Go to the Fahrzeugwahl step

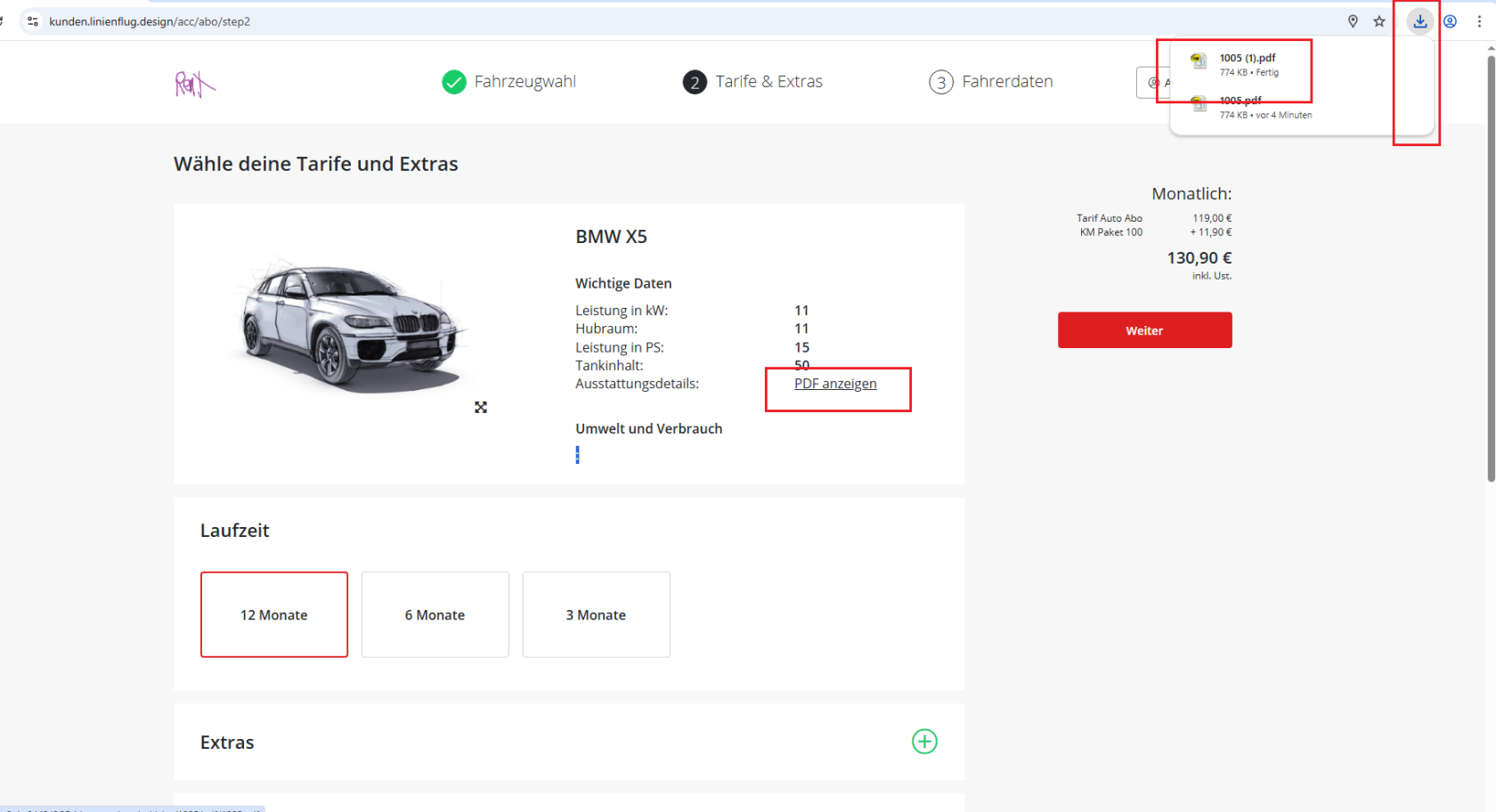pos(508,82)
